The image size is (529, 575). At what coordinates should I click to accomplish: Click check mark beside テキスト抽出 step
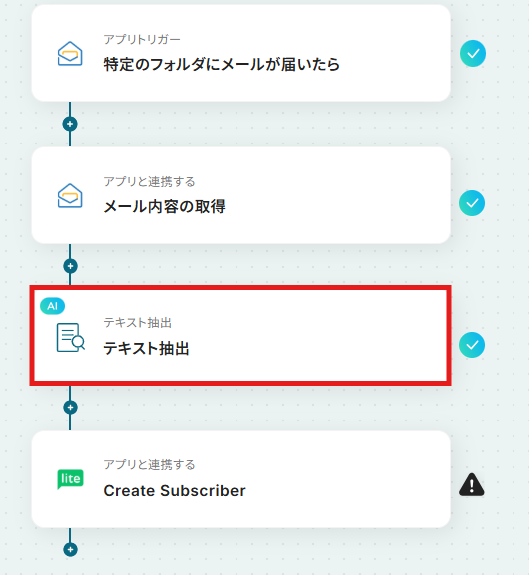[x=472, y=345]
